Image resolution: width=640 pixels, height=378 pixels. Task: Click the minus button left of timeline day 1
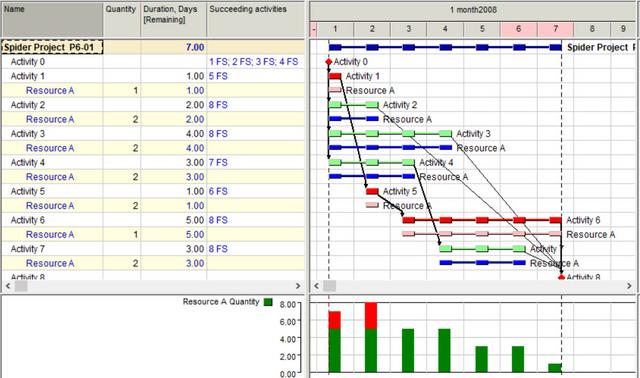pyautogui.click(x=314, y=29)
